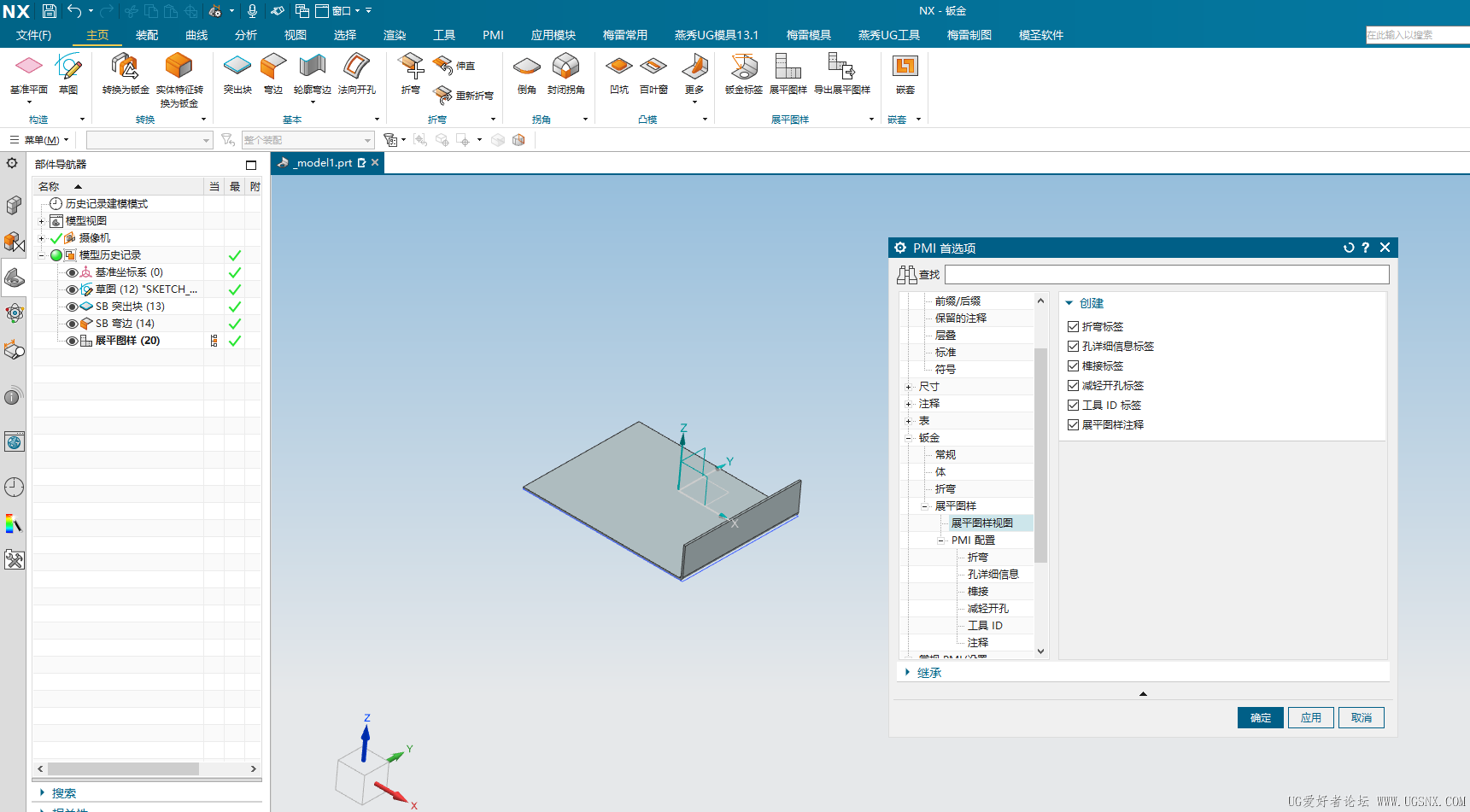Click the 嵌套 nesting icon

point(905,66)
